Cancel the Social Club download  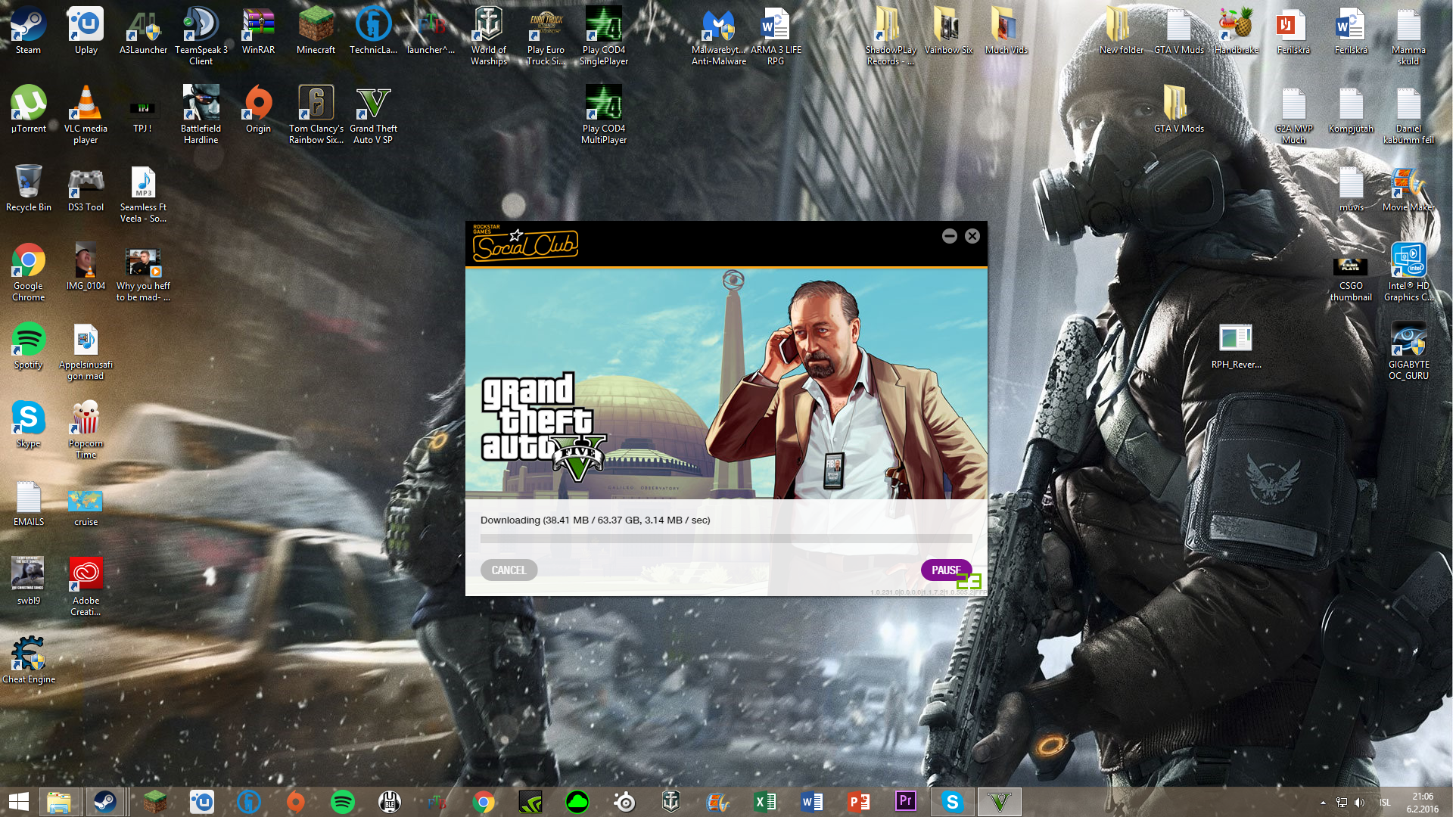[x=509, y=570]
